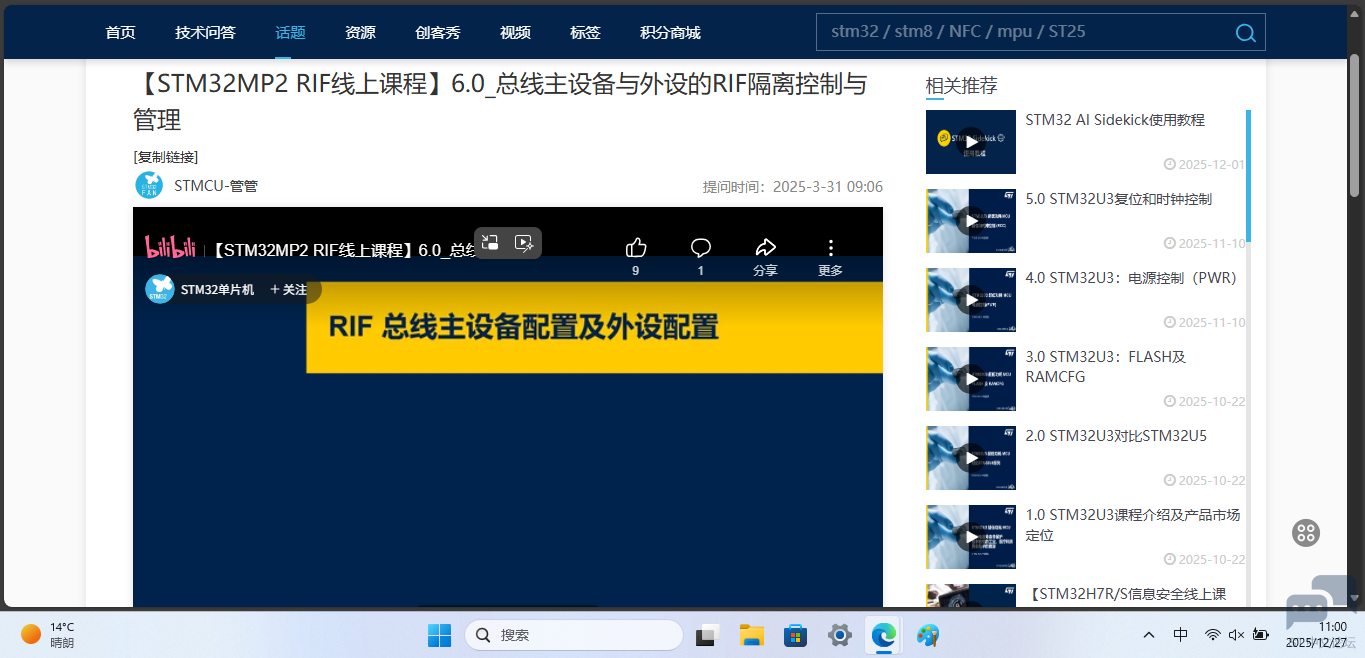Open the STMCU-管管 author name link
This screenshot has width=1365, height=658.
pos(216,186)
